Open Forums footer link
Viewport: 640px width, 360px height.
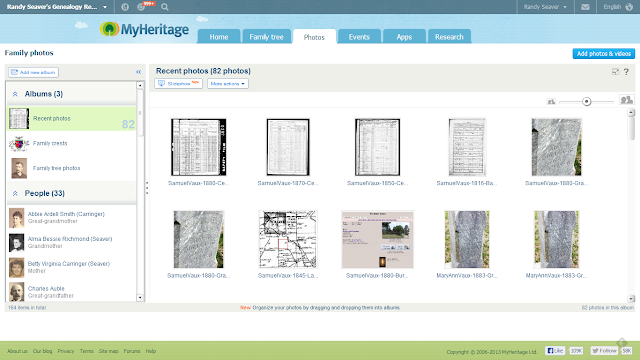coord(132,351)
